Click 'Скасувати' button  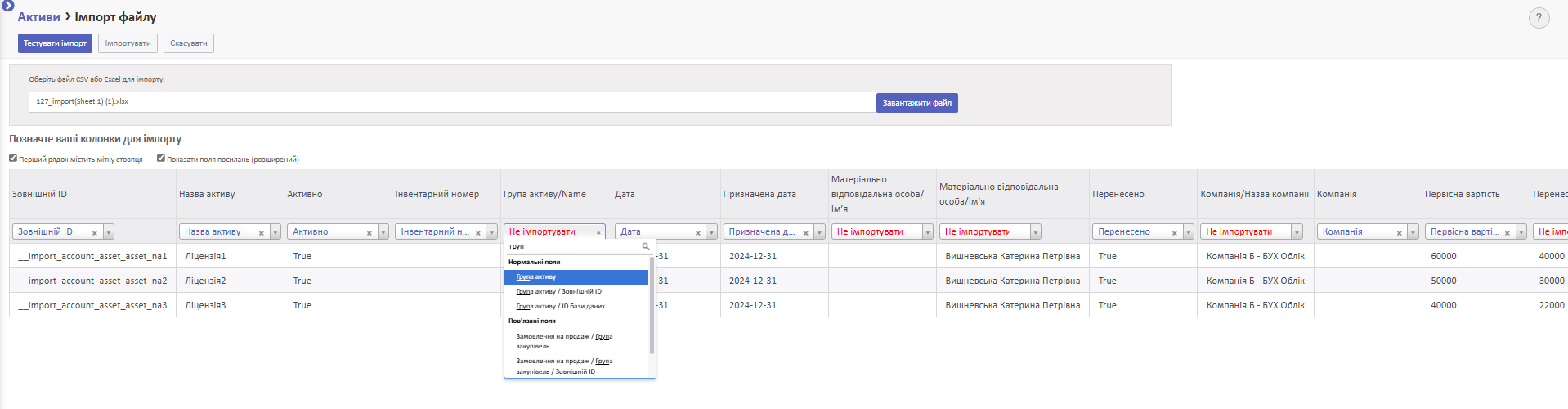(x=189, y=43)
